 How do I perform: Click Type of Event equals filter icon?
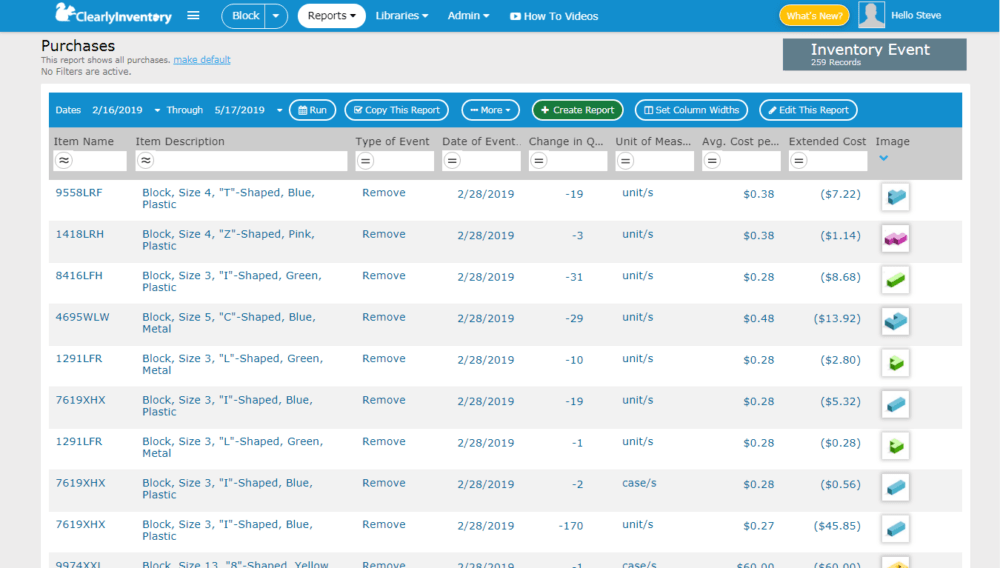click(x=365, y=161)
